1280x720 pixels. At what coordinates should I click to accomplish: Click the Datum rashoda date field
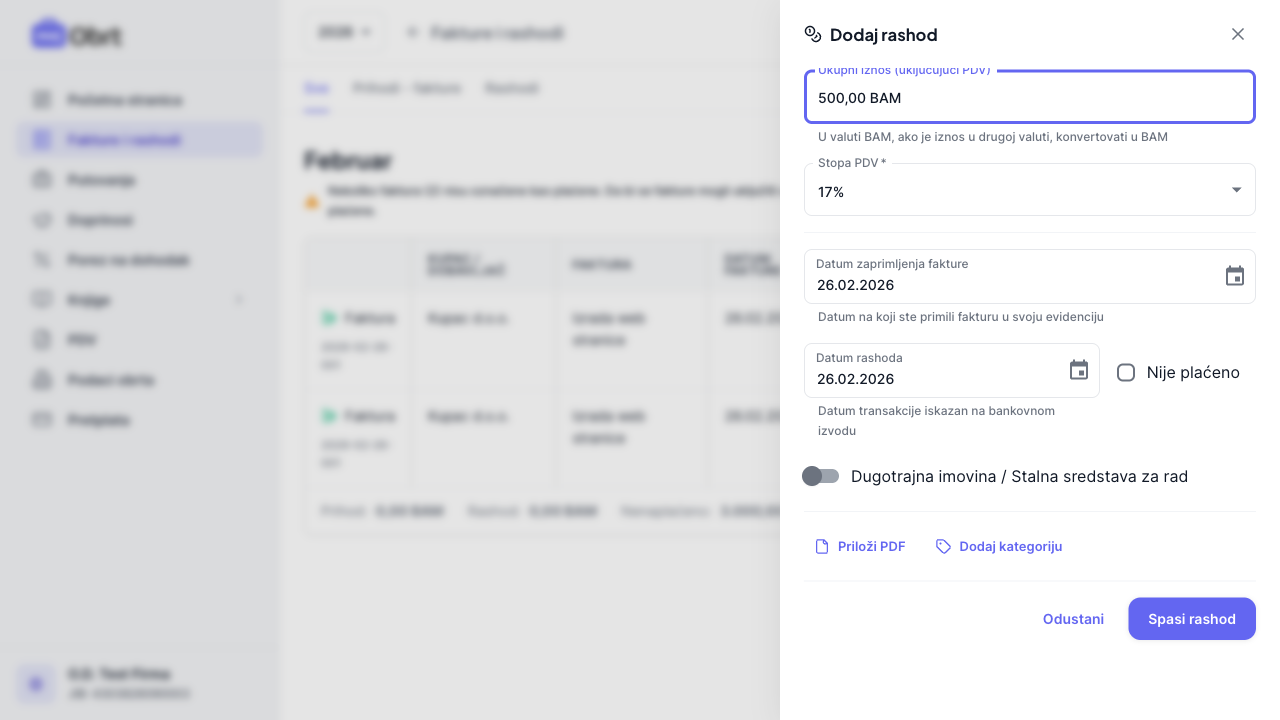click(x=935, y=379)
